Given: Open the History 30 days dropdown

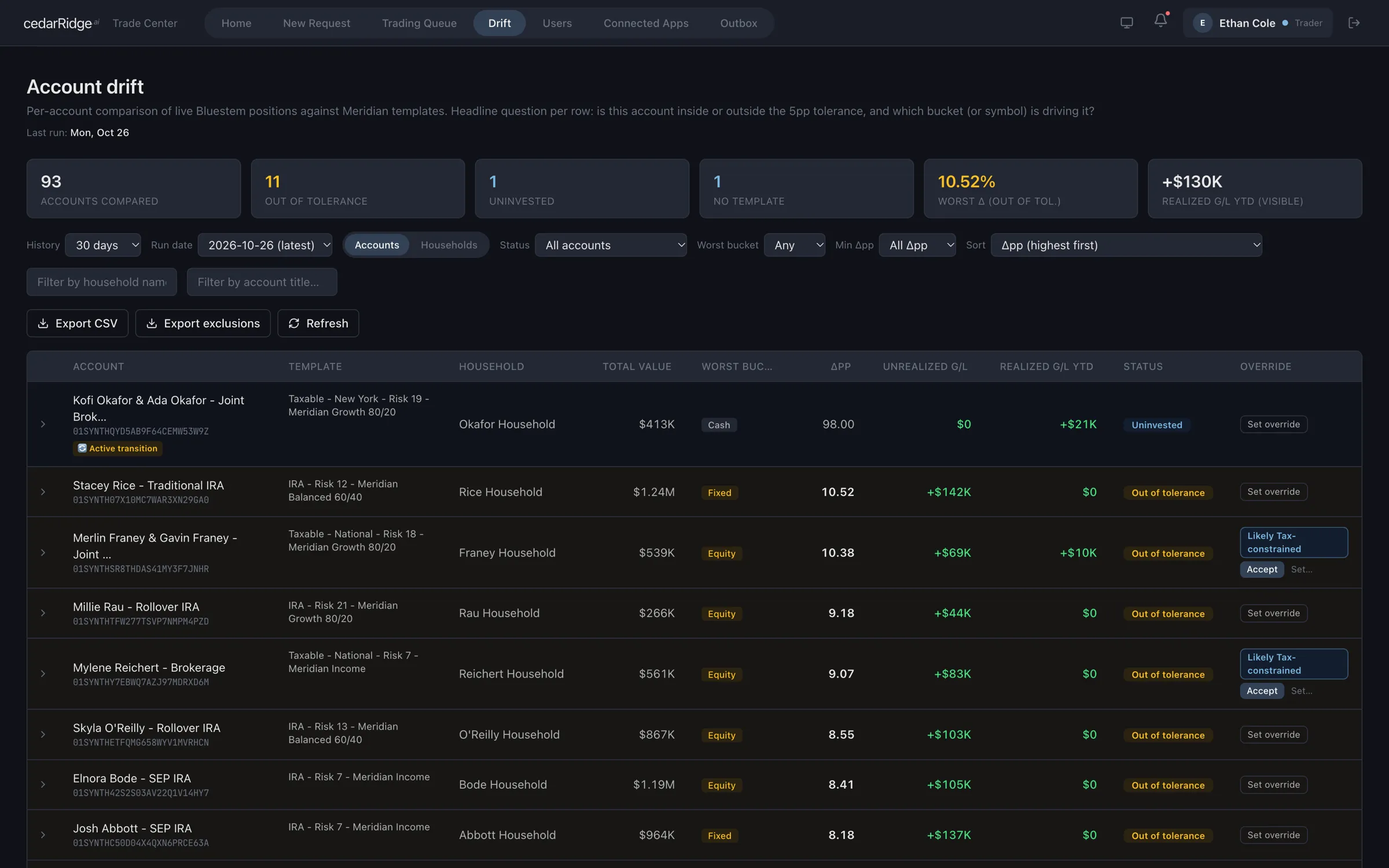Looking at the screenshot, I should [x=103, y=245].
